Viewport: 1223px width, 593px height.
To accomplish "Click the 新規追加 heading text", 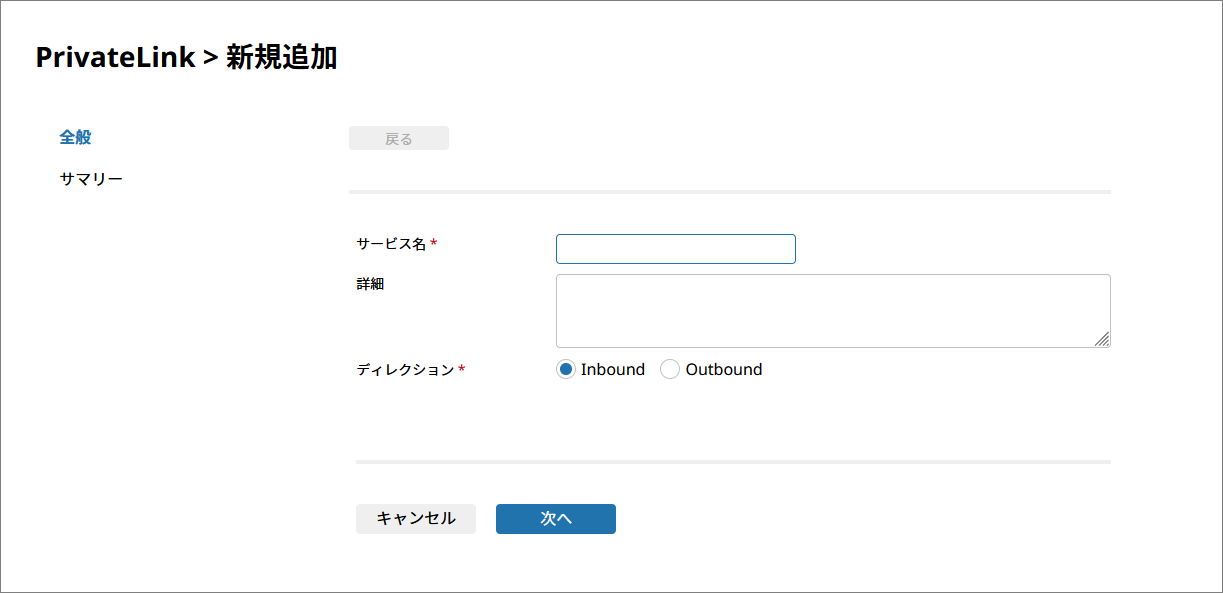I will click(x=281, y=58).
